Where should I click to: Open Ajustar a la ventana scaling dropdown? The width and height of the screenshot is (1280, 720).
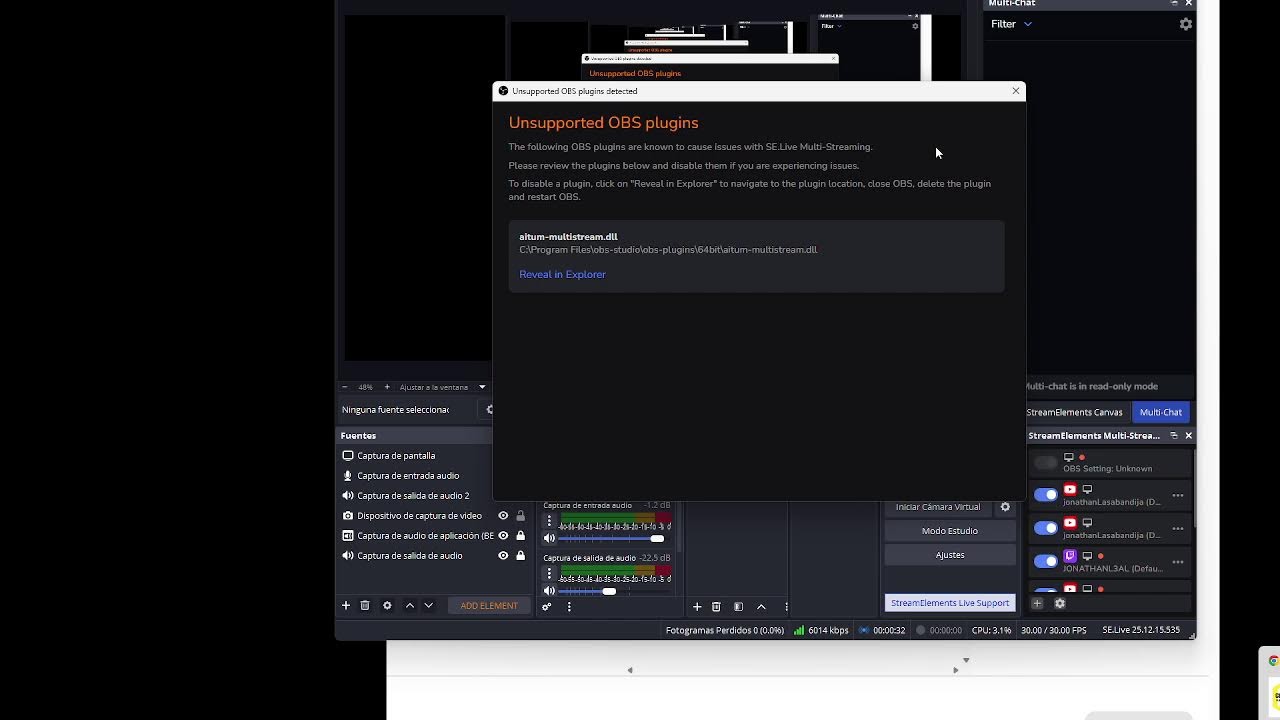pyautogui.click(x=442, y=387)
